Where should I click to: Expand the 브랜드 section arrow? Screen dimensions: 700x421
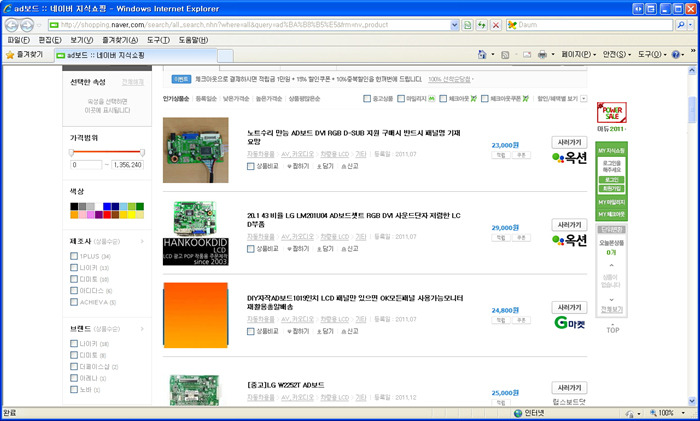[142, 329]
